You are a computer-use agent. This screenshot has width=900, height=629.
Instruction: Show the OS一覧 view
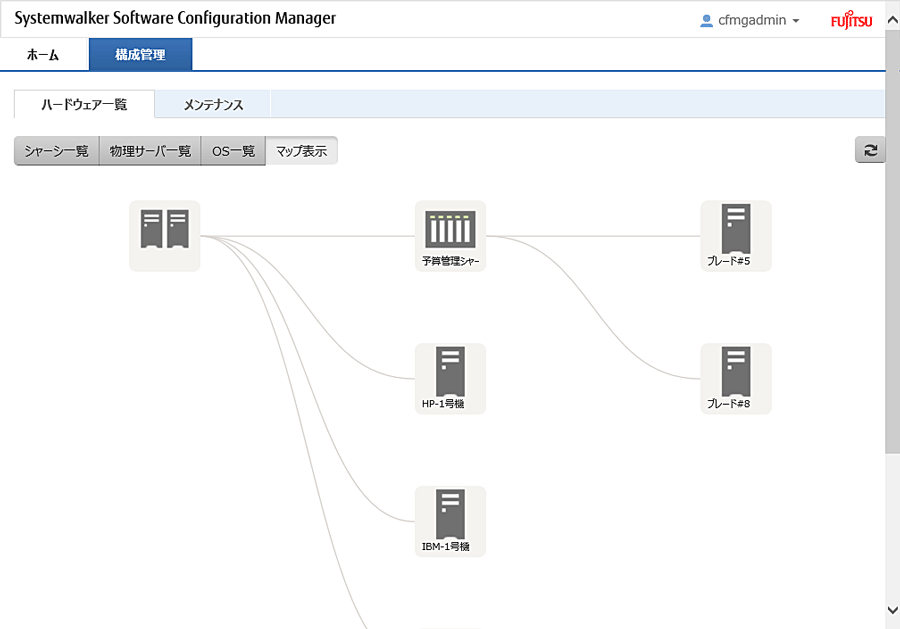(233, 151)
